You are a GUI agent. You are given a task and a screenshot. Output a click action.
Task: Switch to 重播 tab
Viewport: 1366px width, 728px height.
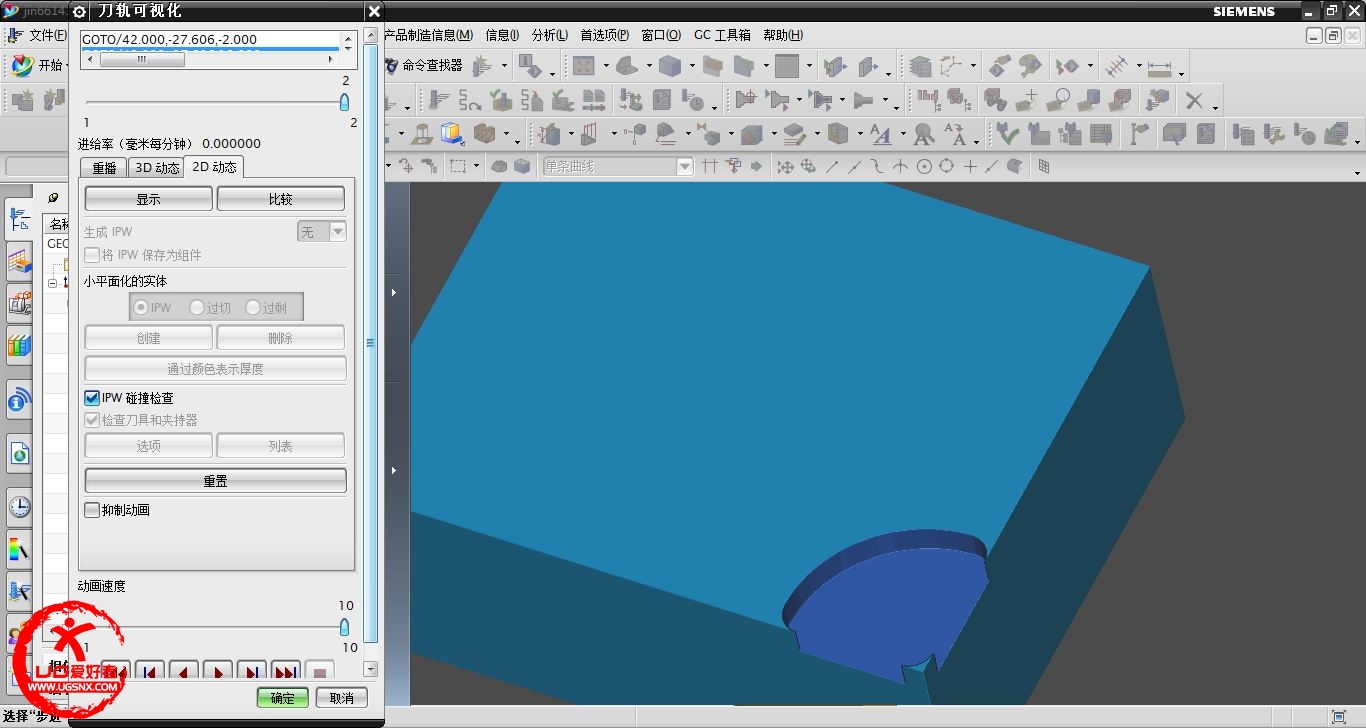click(x=104, y=168)
